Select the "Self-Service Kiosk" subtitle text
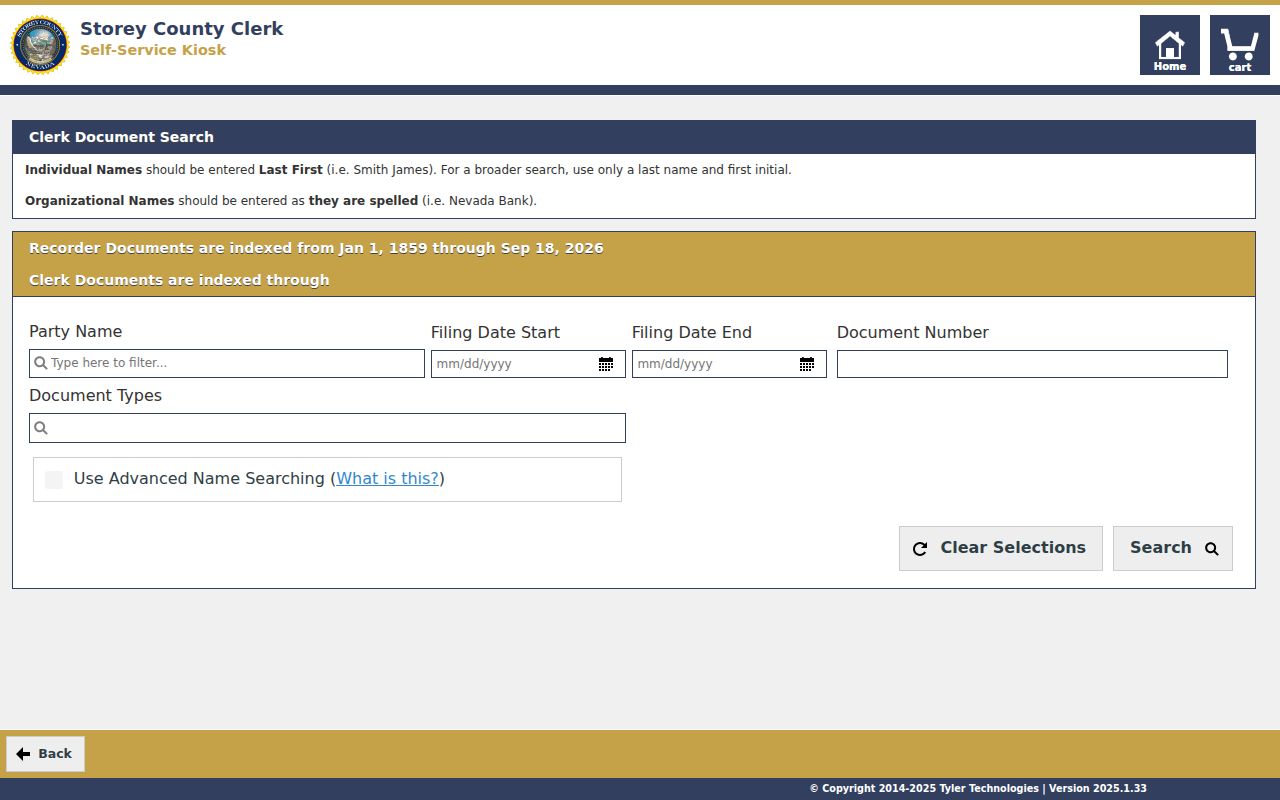Viewport: 1280px width, 800px height. (x=153, y=50)
